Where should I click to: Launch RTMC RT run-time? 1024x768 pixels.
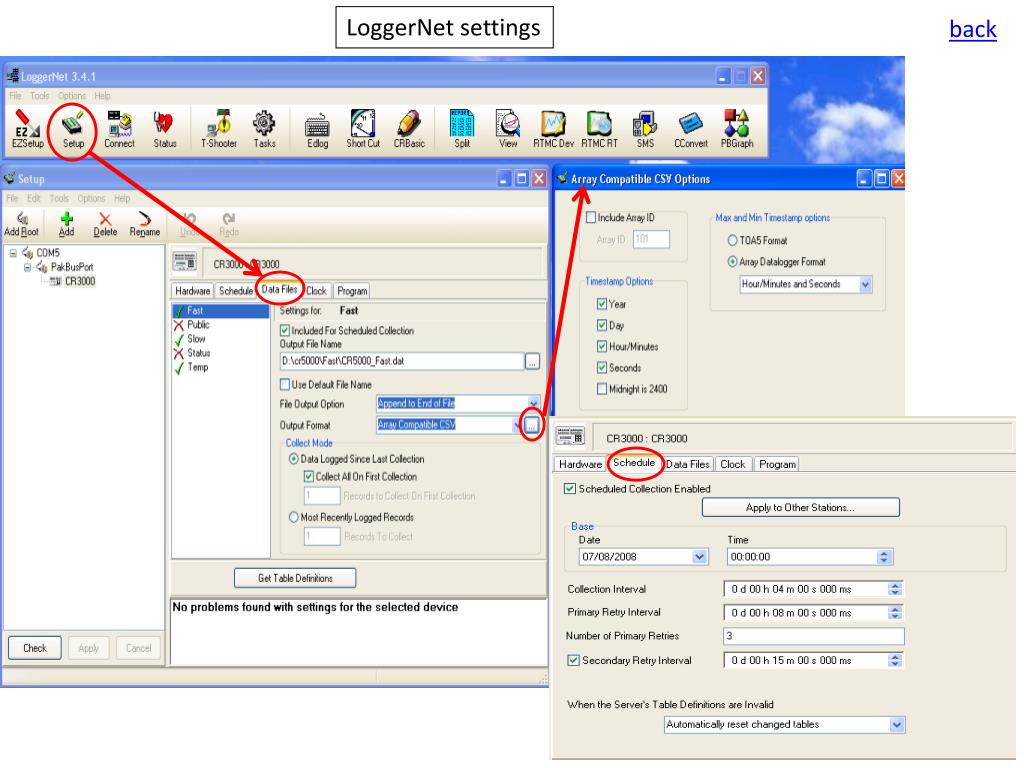tap(600, 129)
